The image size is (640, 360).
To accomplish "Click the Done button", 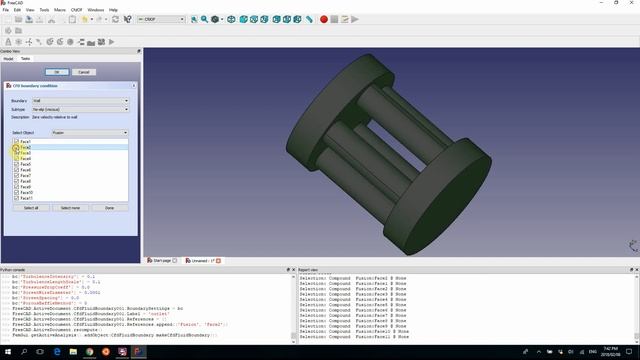I will pyautogui.click(x=109, y=208).
